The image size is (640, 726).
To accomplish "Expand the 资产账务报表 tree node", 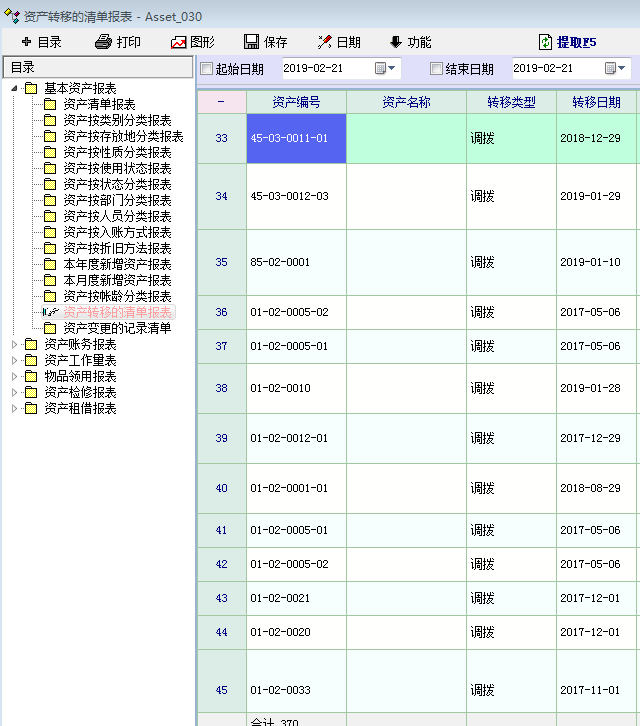I will pos(14,344).
